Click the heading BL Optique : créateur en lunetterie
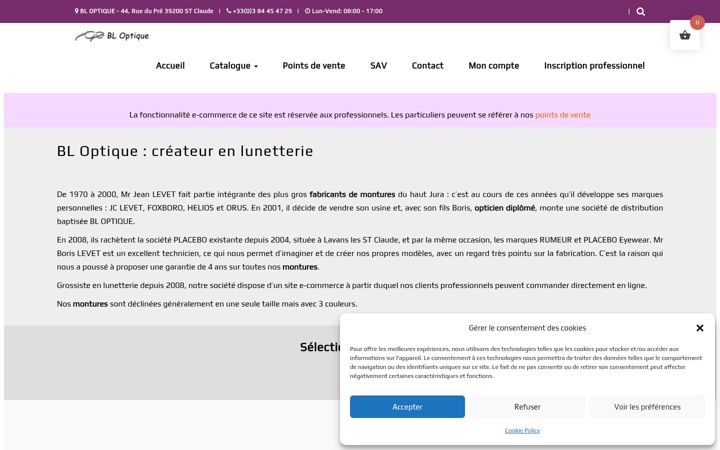 185,151
